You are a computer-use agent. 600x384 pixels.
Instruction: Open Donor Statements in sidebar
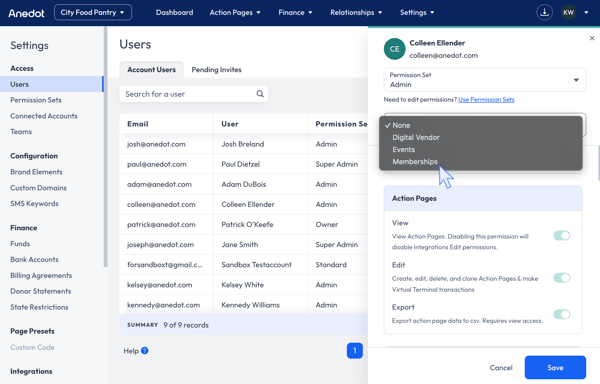point(41,291)
